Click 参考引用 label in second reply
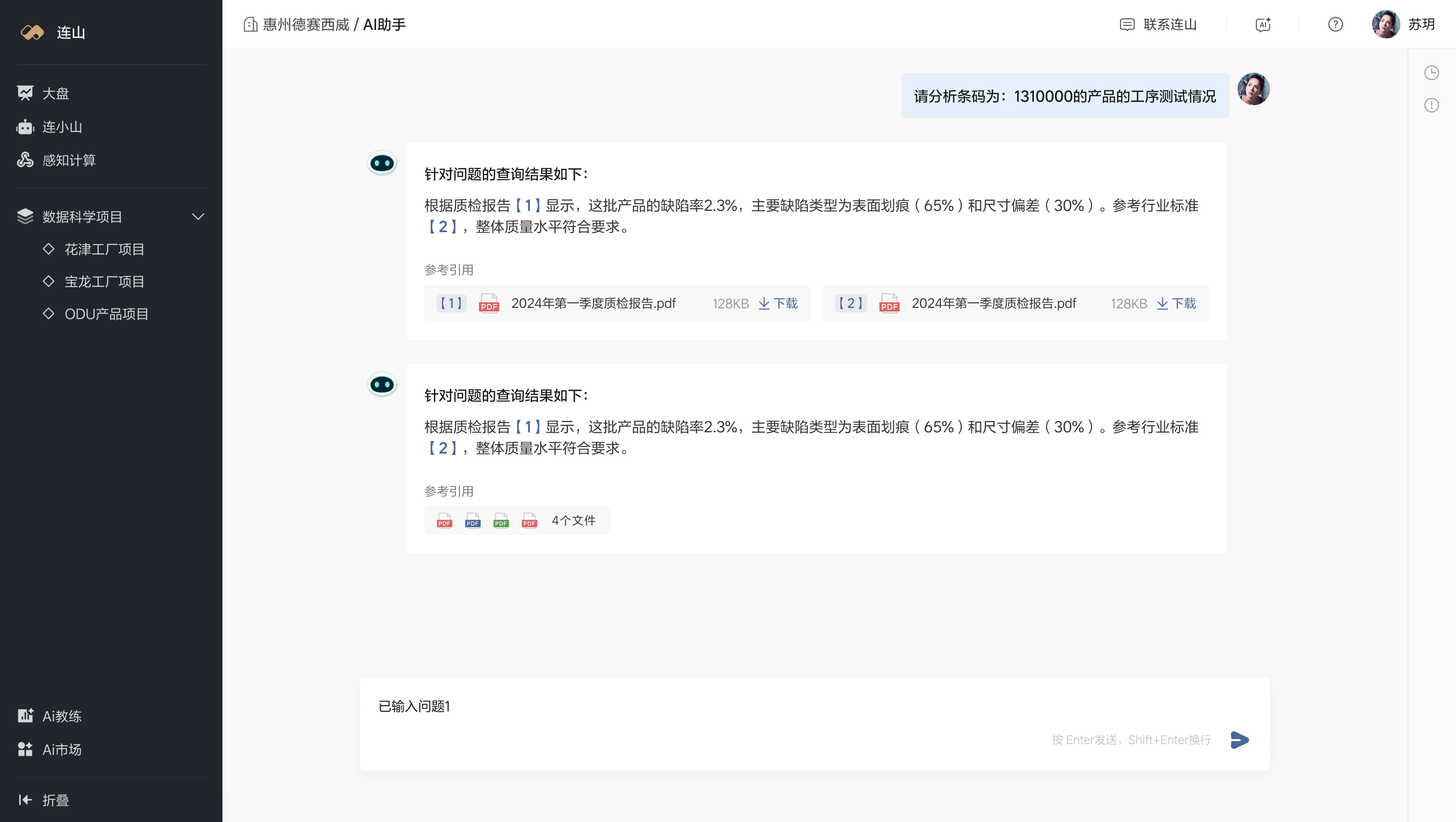This screenshot has height=822, width=1456. 449,491
